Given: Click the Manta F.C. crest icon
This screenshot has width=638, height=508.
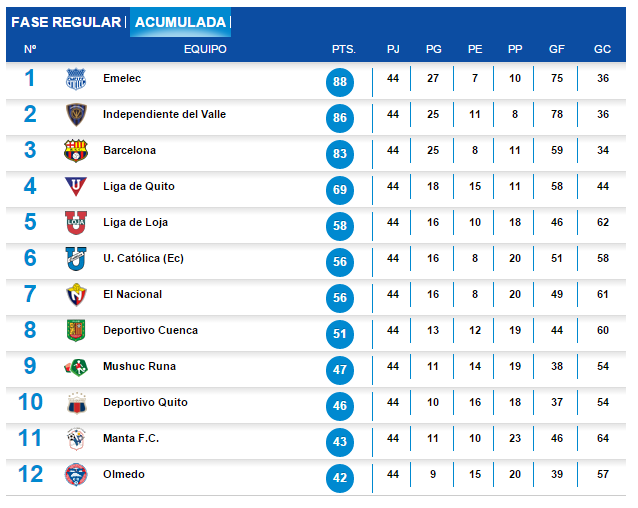Looking at the screenshot, I should [x=77, y=439].
